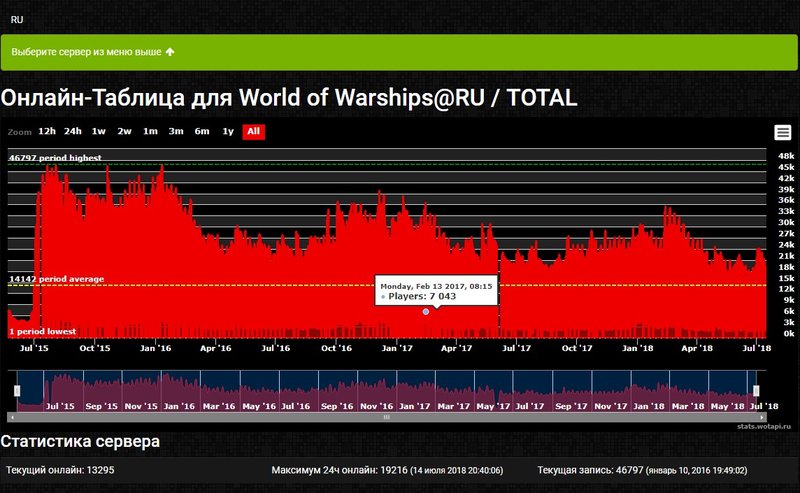This screenshot has width=800, height=493.
Task: Select the 12h zoom range
Action: 47,131
